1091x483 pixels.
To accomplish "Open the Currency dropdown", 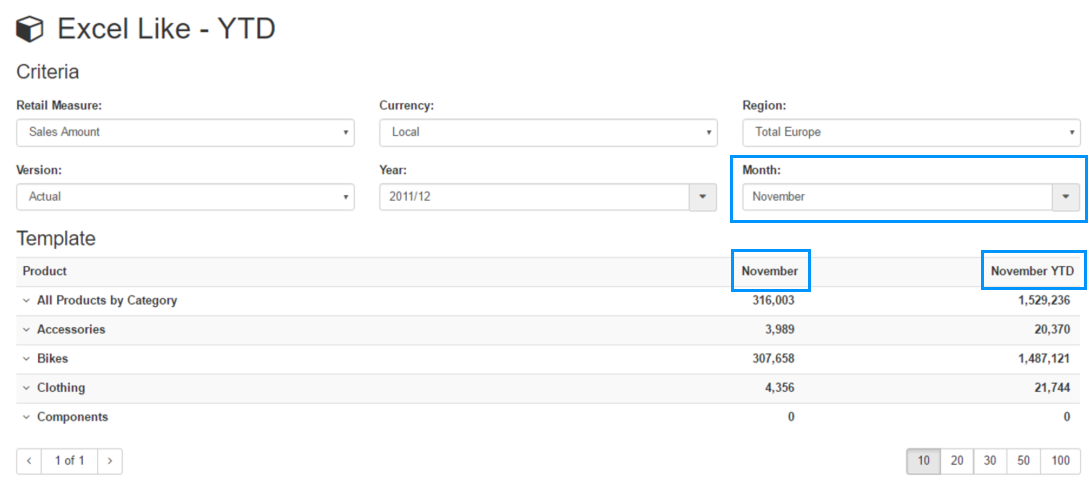I will pyautogui.click(x=548, y=132).
